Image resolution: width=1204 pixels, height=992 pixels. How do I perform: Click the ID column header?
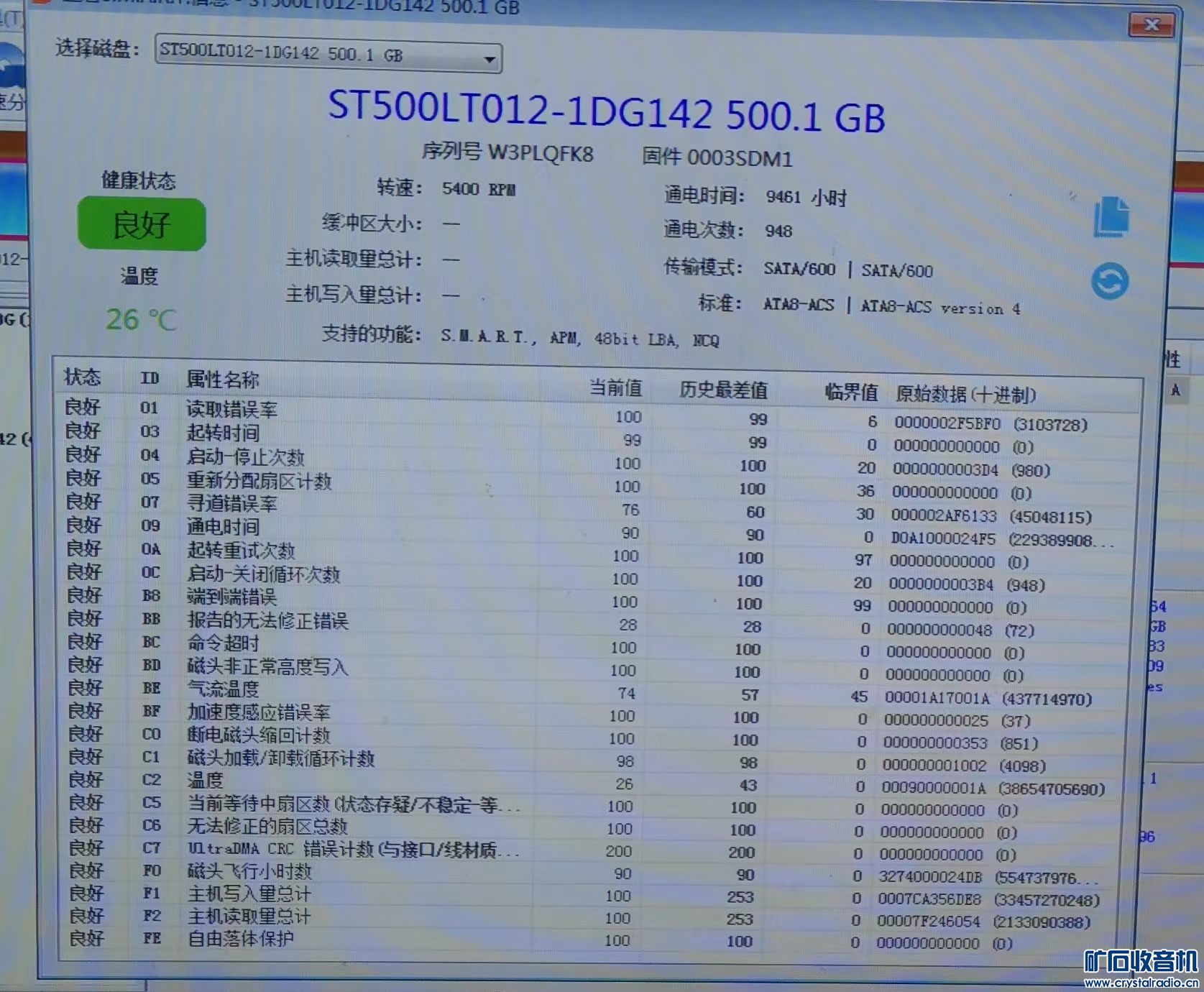tap(150, 378)
